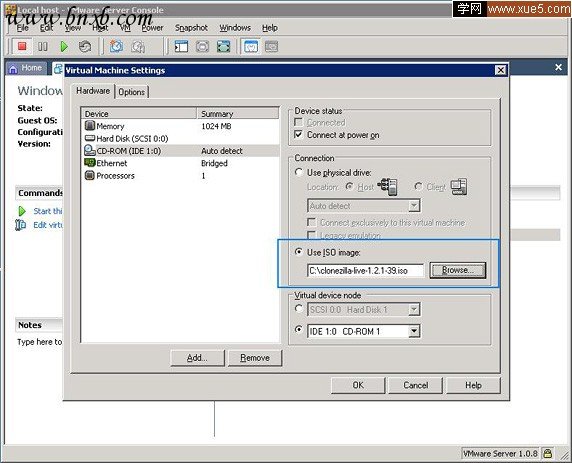The height and width of the screenshot is (463, 572).
Task: Click the house icon on Home tab
Action: tap(13, 68)
